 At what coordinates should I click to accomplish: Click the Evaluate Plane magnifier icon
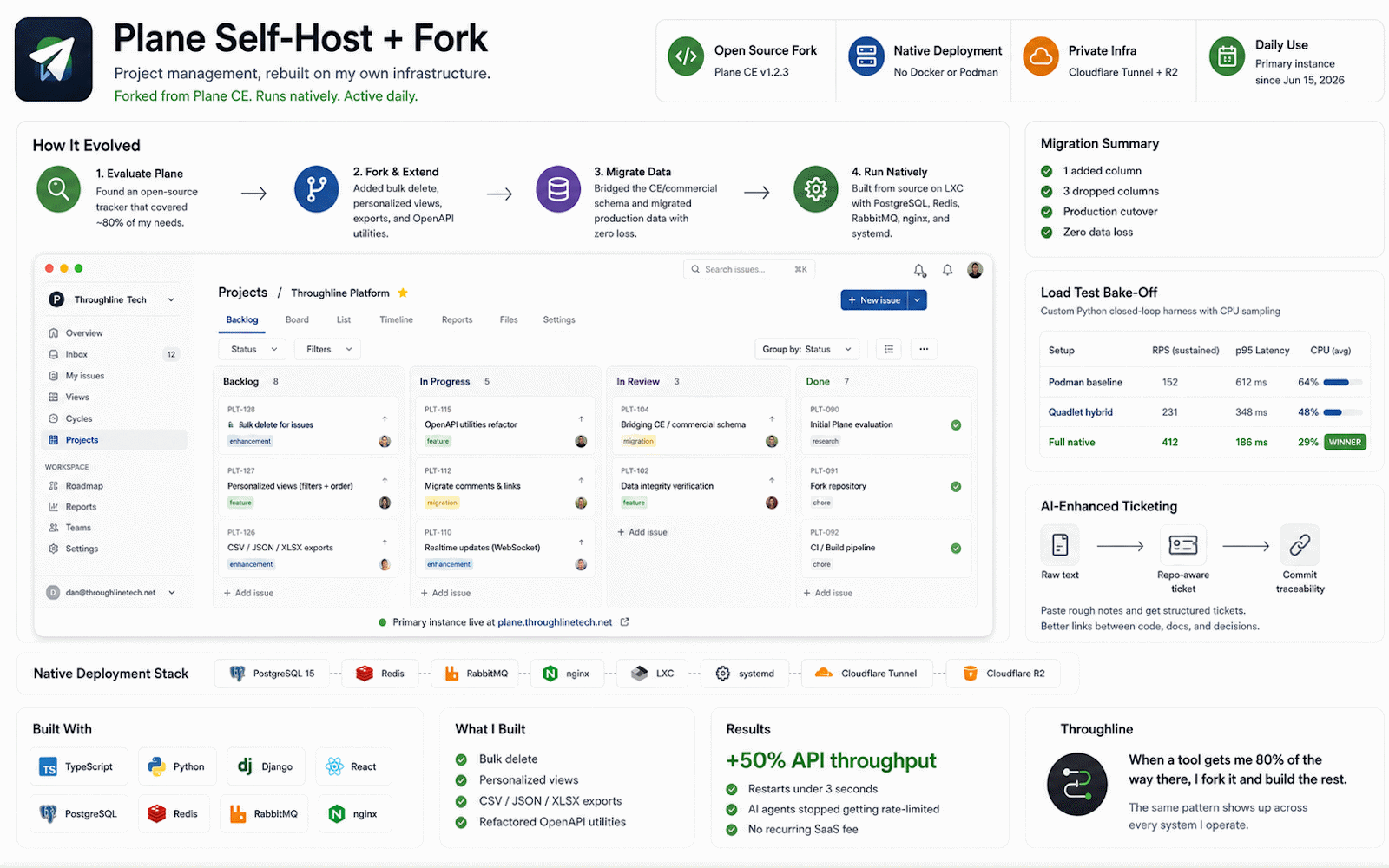click(58, 188)
